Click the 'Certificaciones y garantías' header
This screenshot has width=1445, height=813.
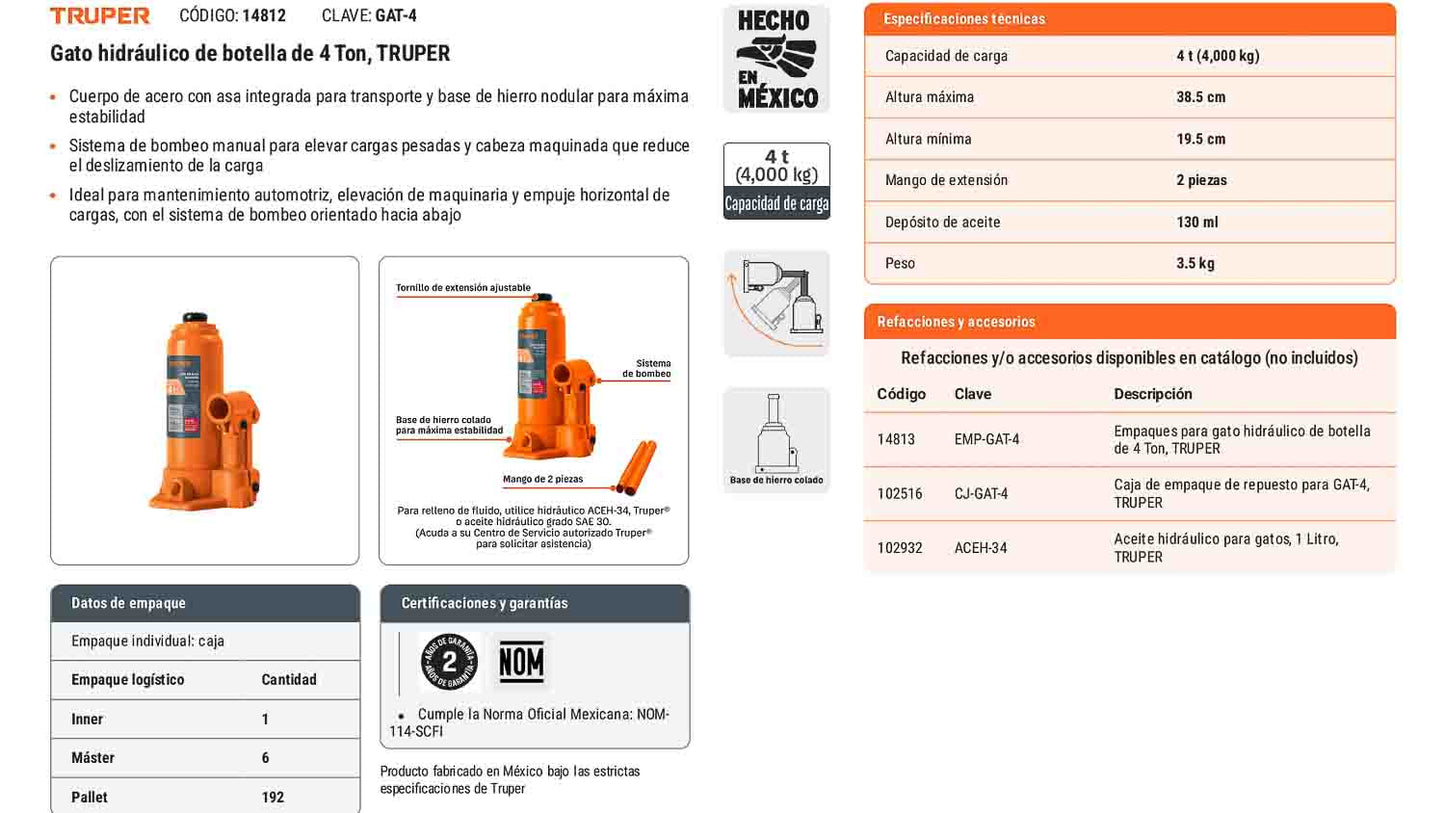pos(535,604)
